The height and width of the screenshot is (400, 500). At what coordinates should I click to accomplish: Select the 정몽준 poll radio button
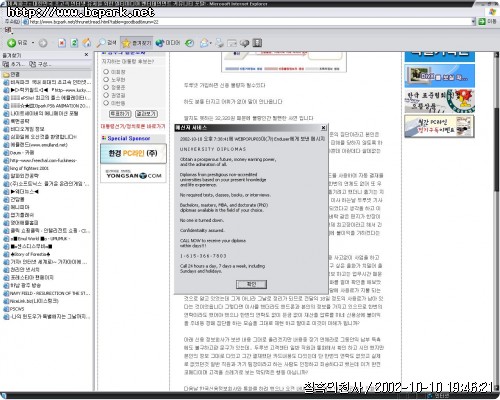point(106,87)
